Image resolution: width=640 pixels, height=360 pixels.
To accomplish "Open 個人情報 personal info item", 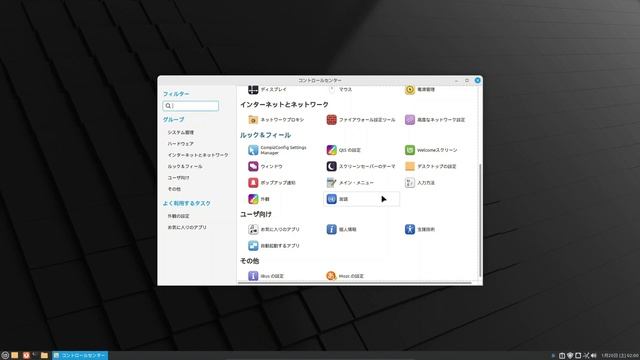I will [x=341, y=229].
